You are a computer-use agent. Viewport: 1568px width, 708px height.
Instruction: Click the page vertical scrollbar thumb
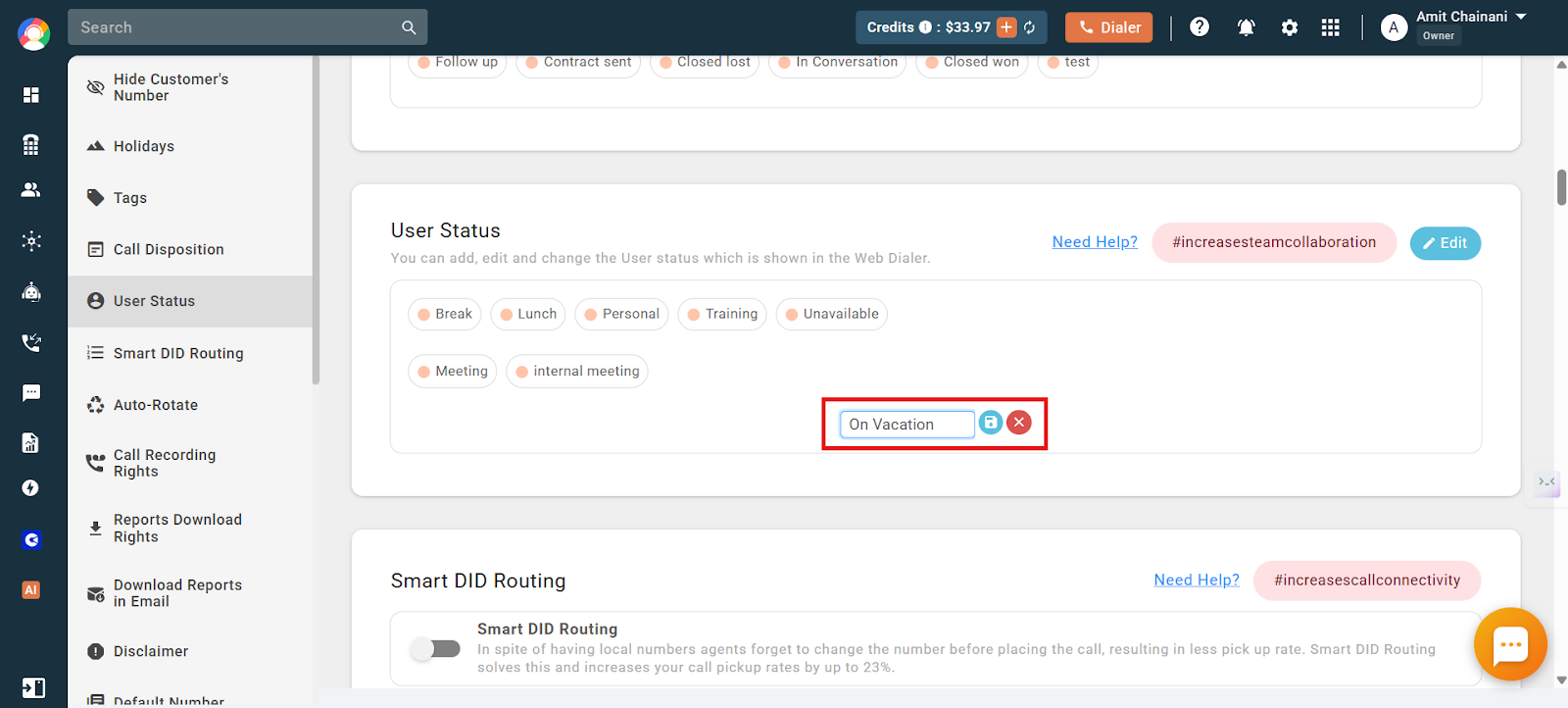[x=1561, y=186]
